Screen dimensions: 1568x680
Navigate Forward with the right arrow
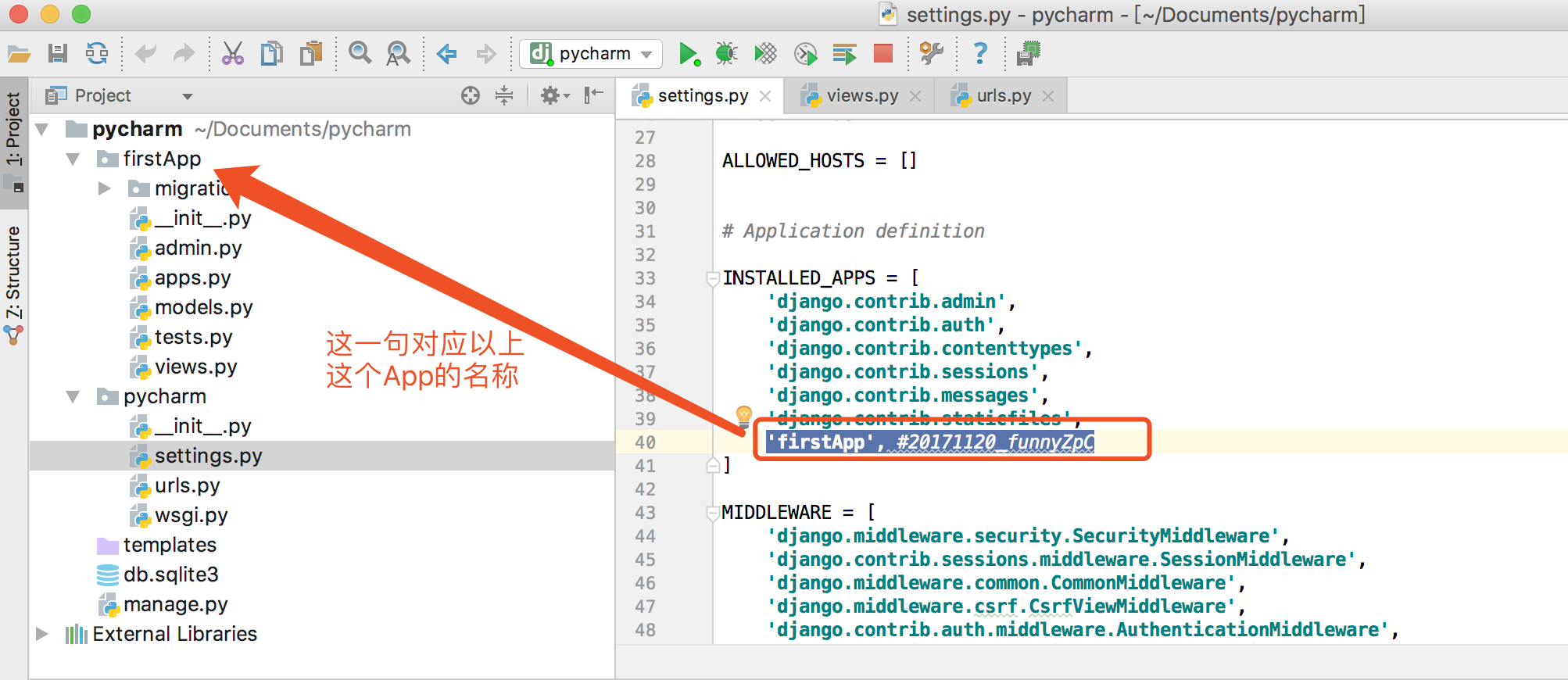(486, 54)
